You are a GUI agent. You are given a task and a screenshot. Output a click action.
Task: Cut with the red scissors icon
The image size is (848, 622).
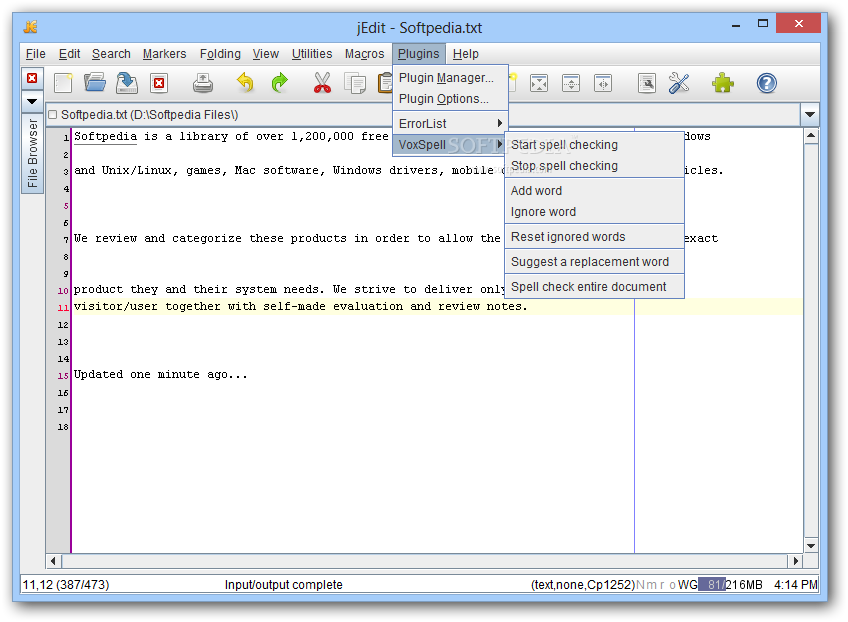point(322,83)
